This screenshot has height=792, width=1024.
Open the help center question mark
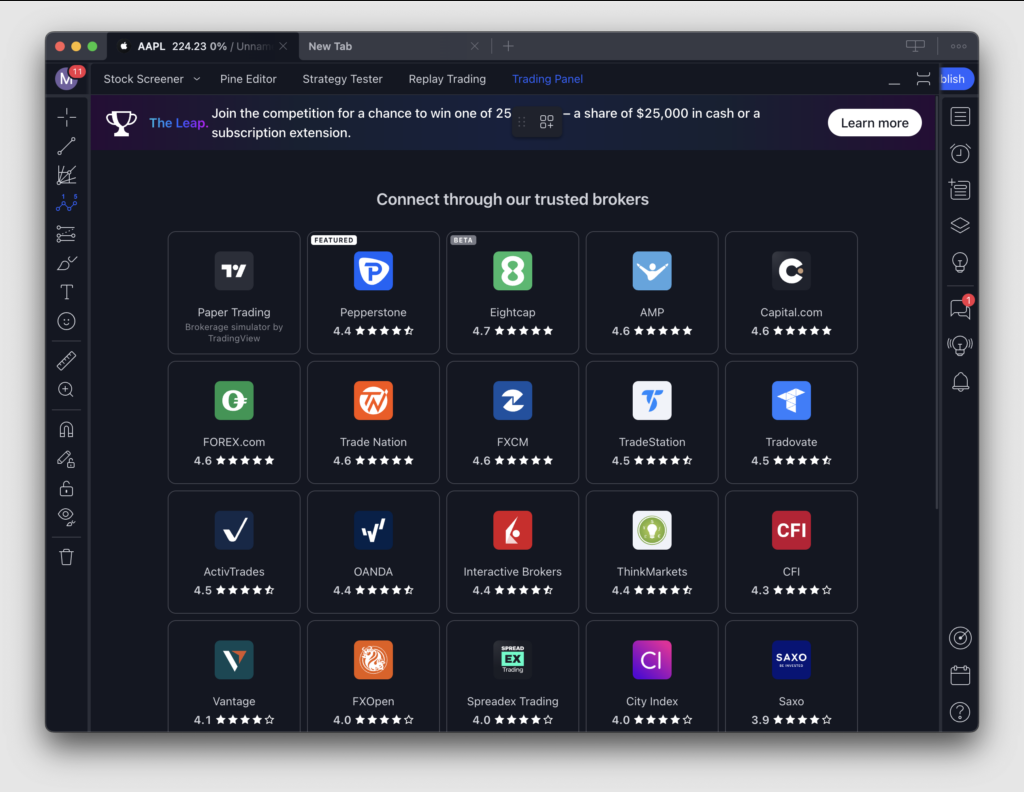coord(960,712)
